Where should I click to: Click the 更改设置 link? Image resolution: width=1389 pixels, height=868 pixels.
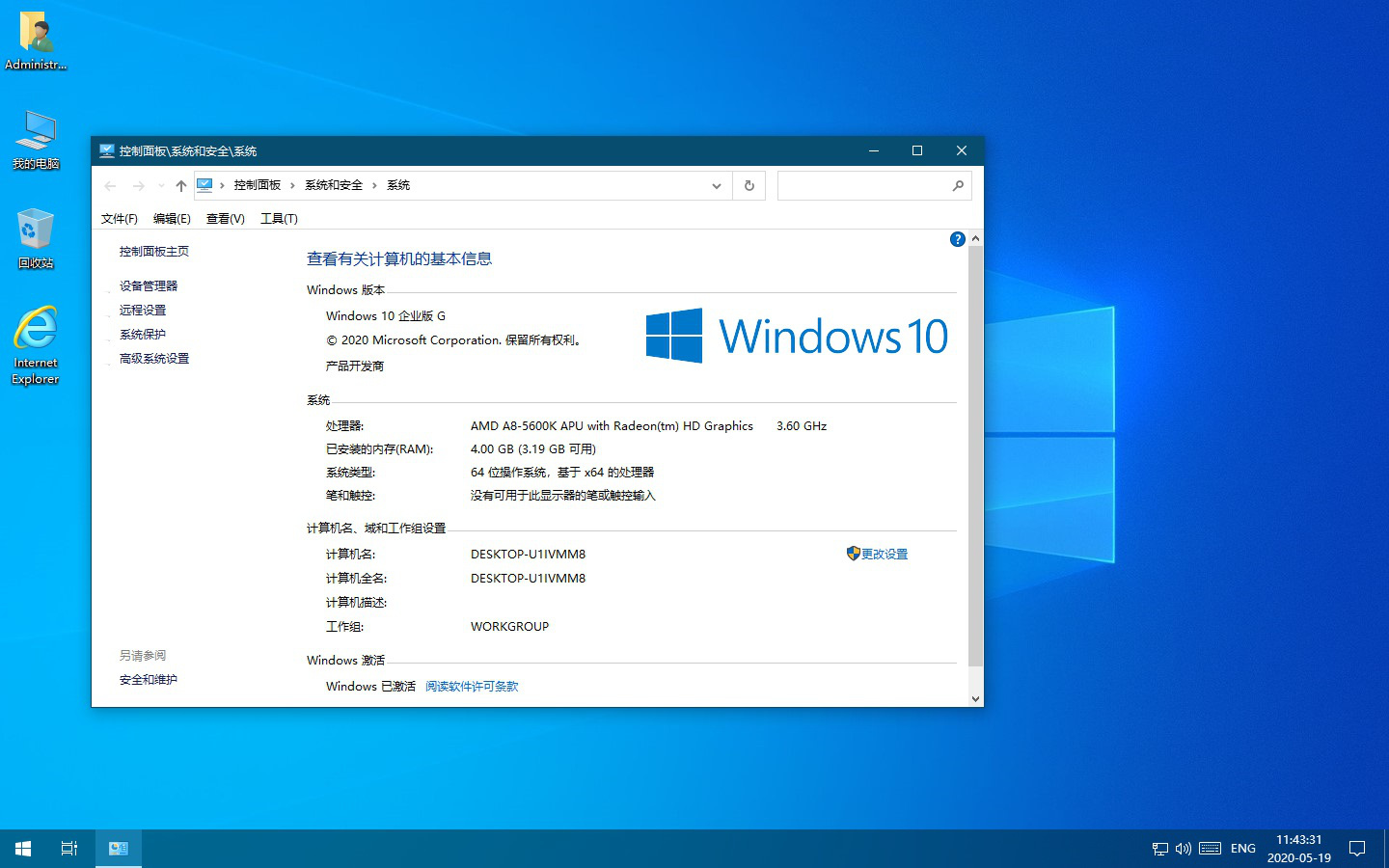[884, 555]
